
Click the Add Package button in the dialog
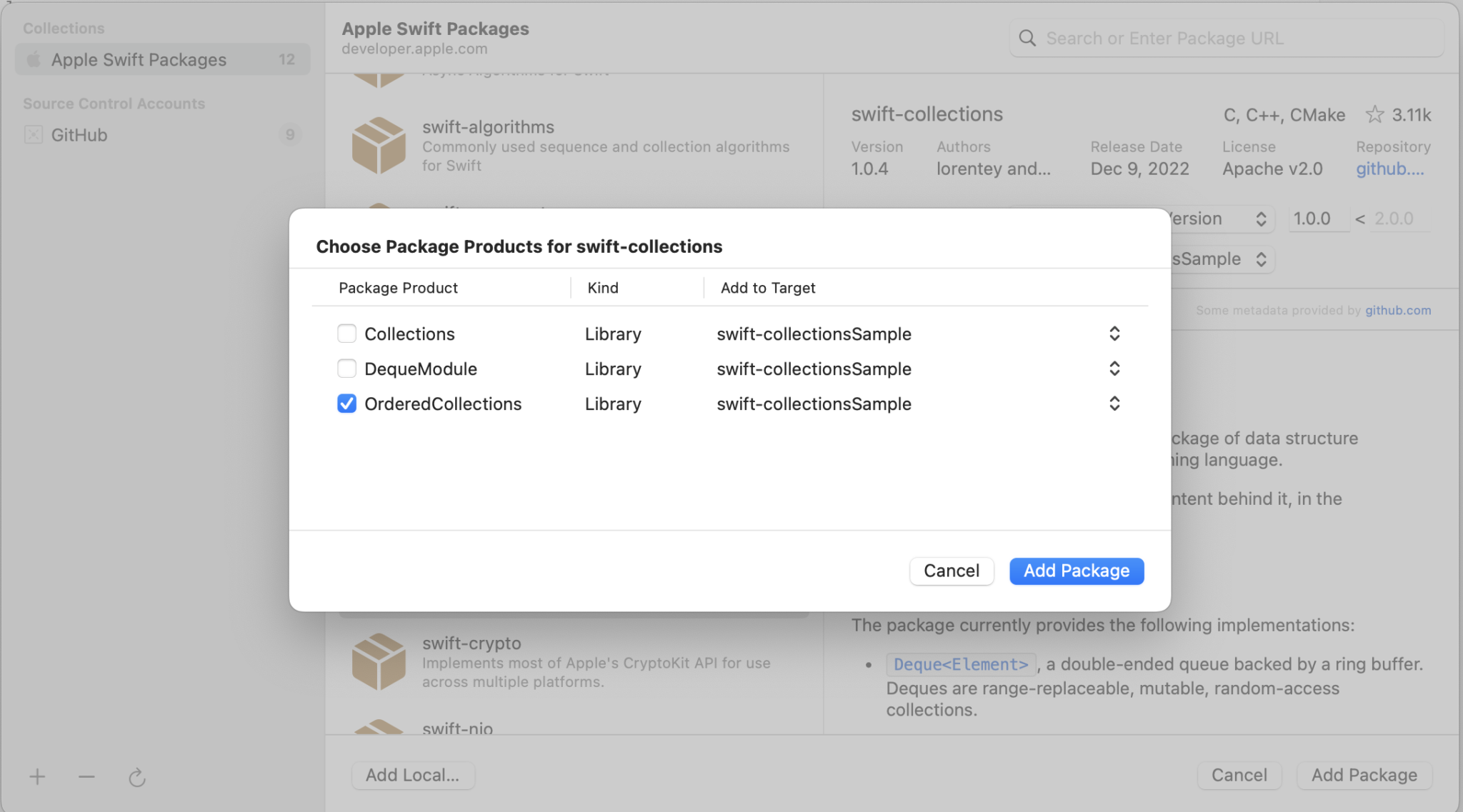(x=1075, y=571)
